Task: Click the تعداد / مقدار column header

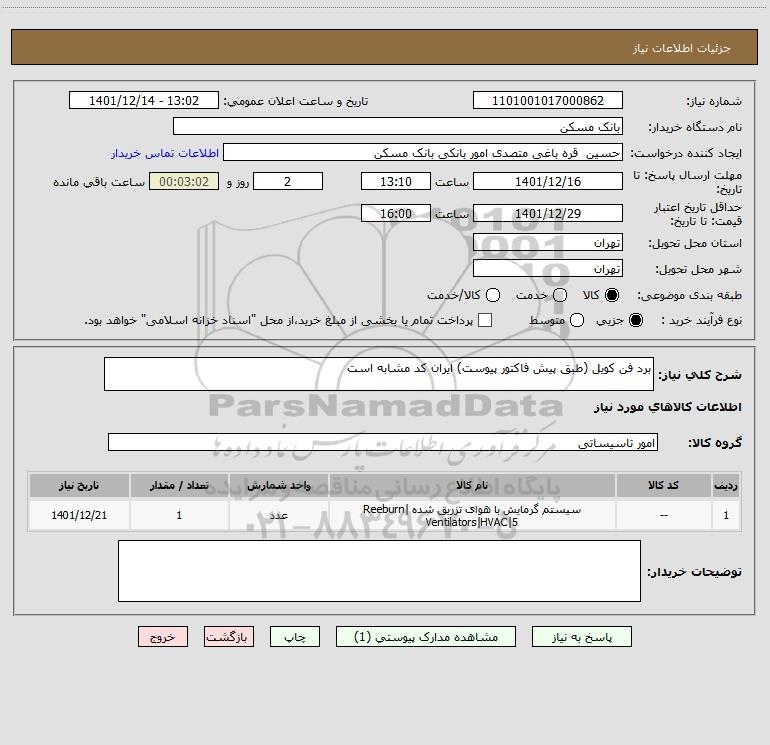Action: [x=179, y=486]
